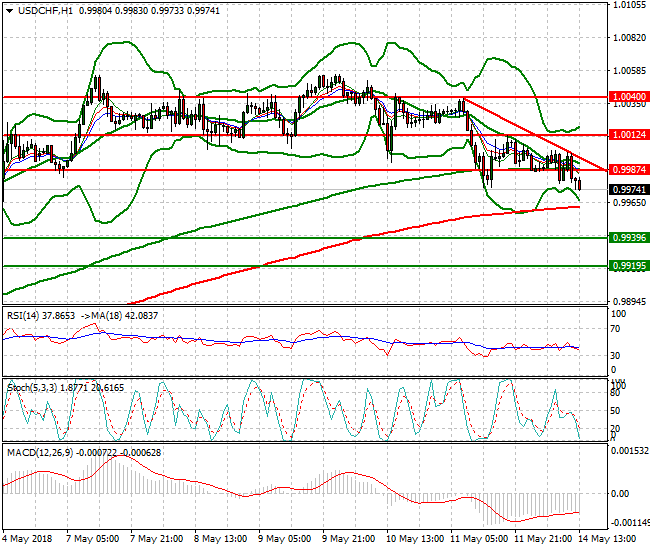Click the 7 May 21:00 time label
The height and width of the screenshot is (550, 650).
pyautogui.click(x=156, y=539)
